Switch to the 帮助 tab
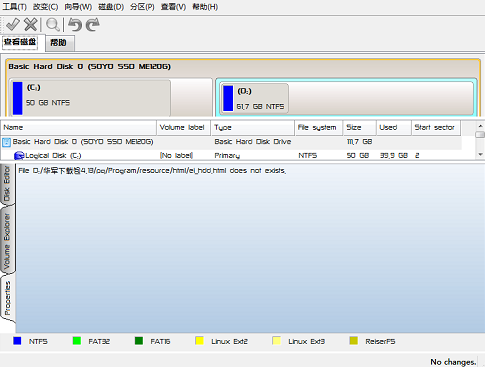The width and height of the screenshot is (485, 367). point(58,43)
